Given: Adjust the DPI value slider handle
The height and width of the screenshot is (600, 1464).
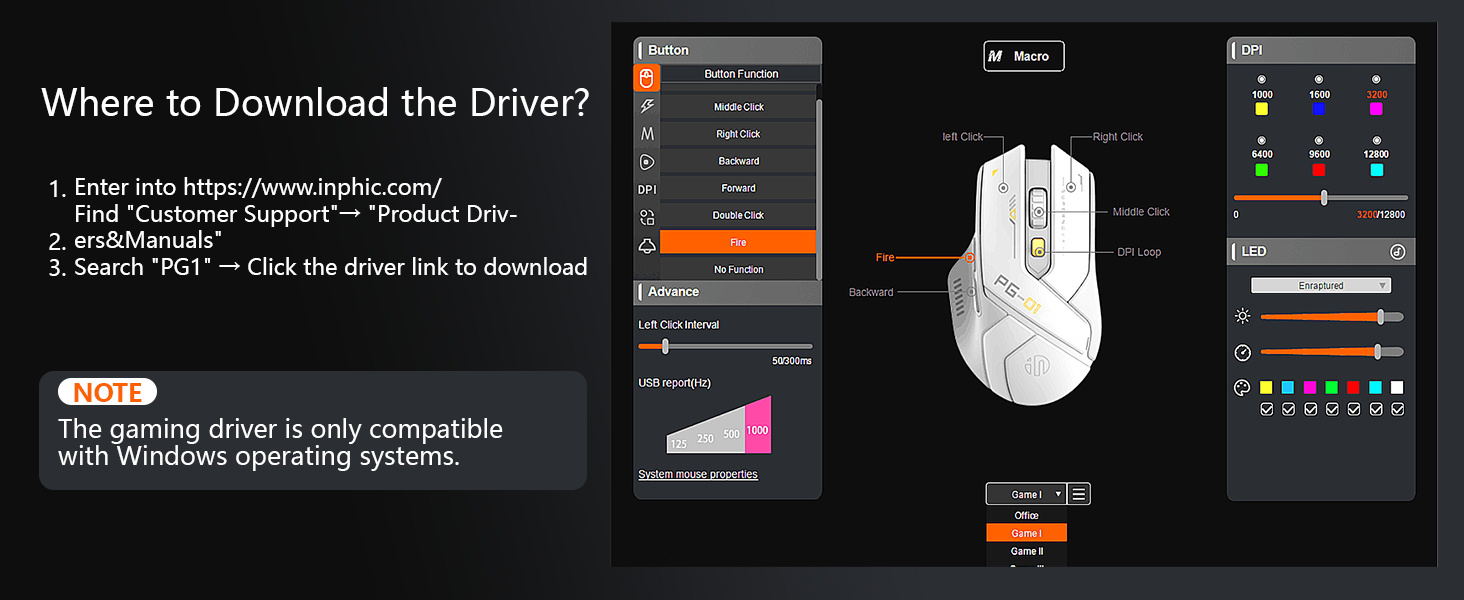Looking at the screenshot, I should [1324, 198].
